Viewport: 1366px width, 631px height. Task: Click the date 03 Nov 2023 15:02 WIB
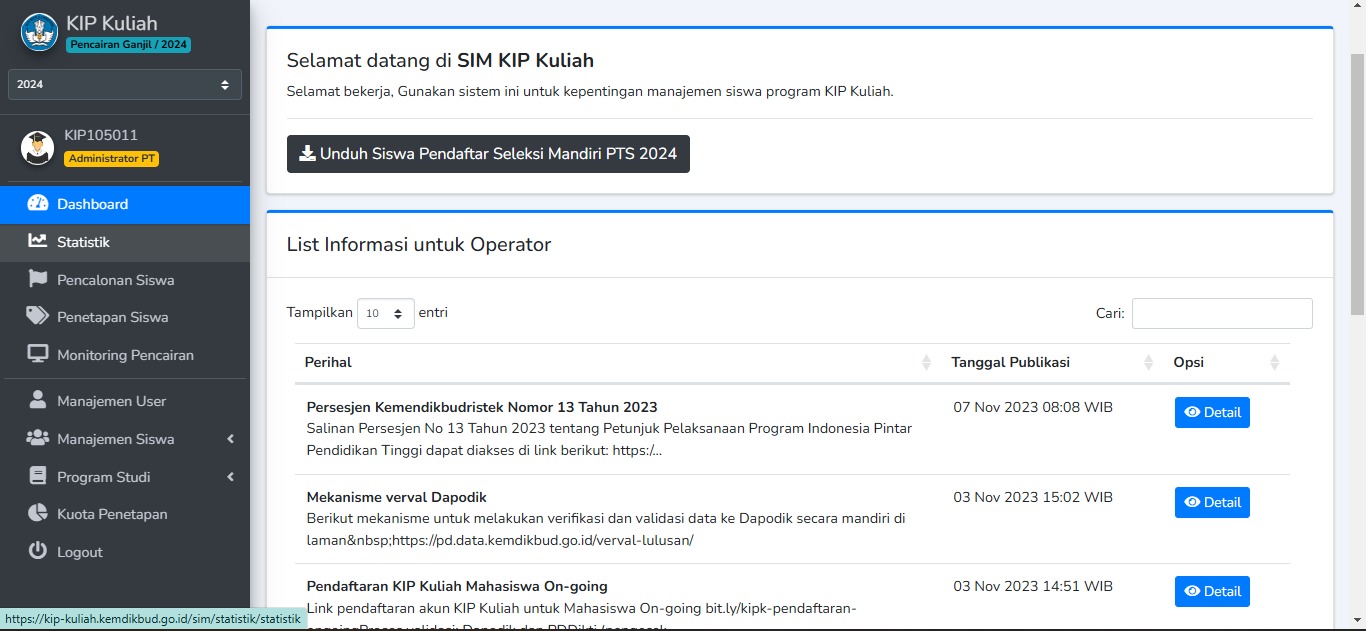1033,497
